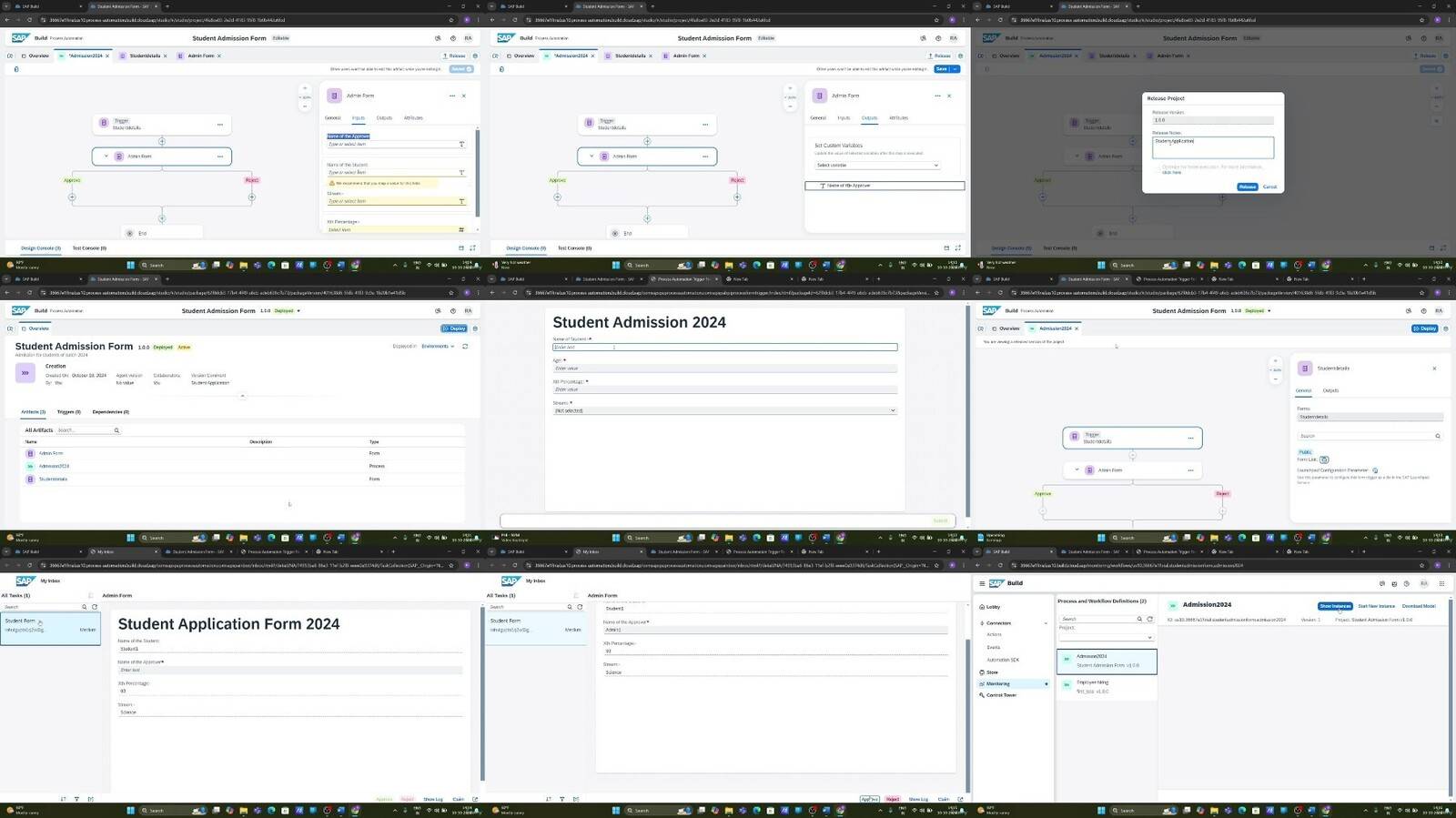Open Control Tower in the left sidebar
This screenshot has width=1456, height=818.
pyautogui.click(x=1001, y=695)
